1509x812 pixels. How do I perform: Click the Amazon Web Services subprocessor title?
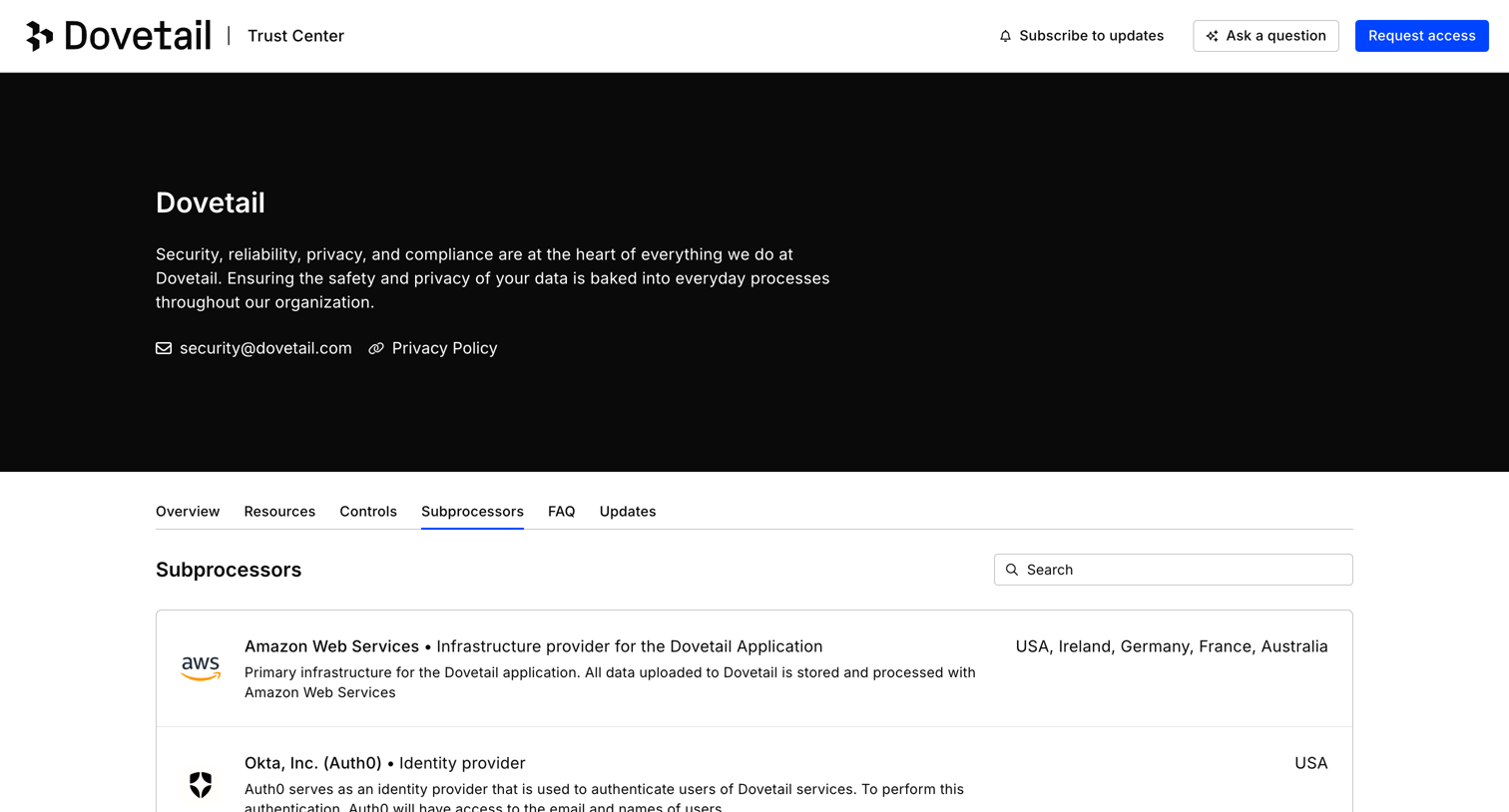(331, 646)
